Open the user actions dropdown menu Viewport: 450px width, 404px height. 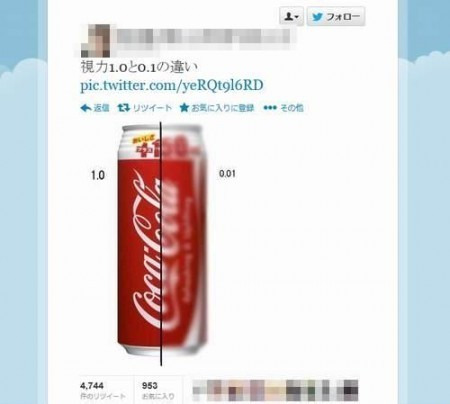pyautogui.click(x=291, y=16)
